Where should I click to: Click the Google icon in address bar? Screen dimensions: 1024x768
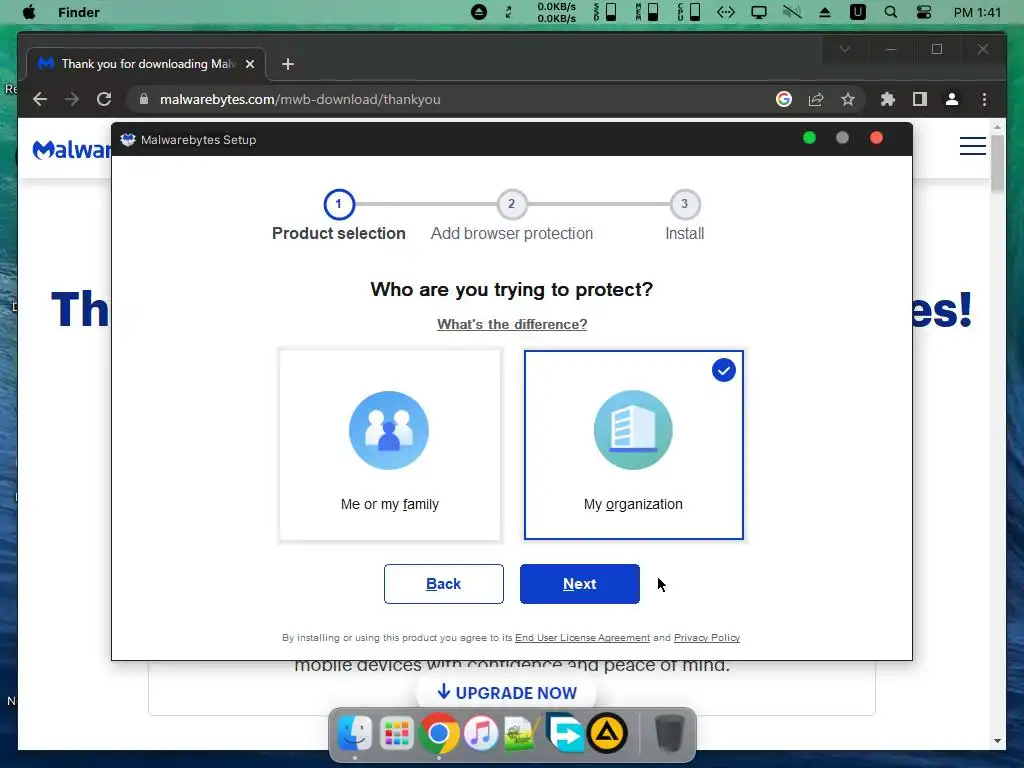click(x=784, y=99)
